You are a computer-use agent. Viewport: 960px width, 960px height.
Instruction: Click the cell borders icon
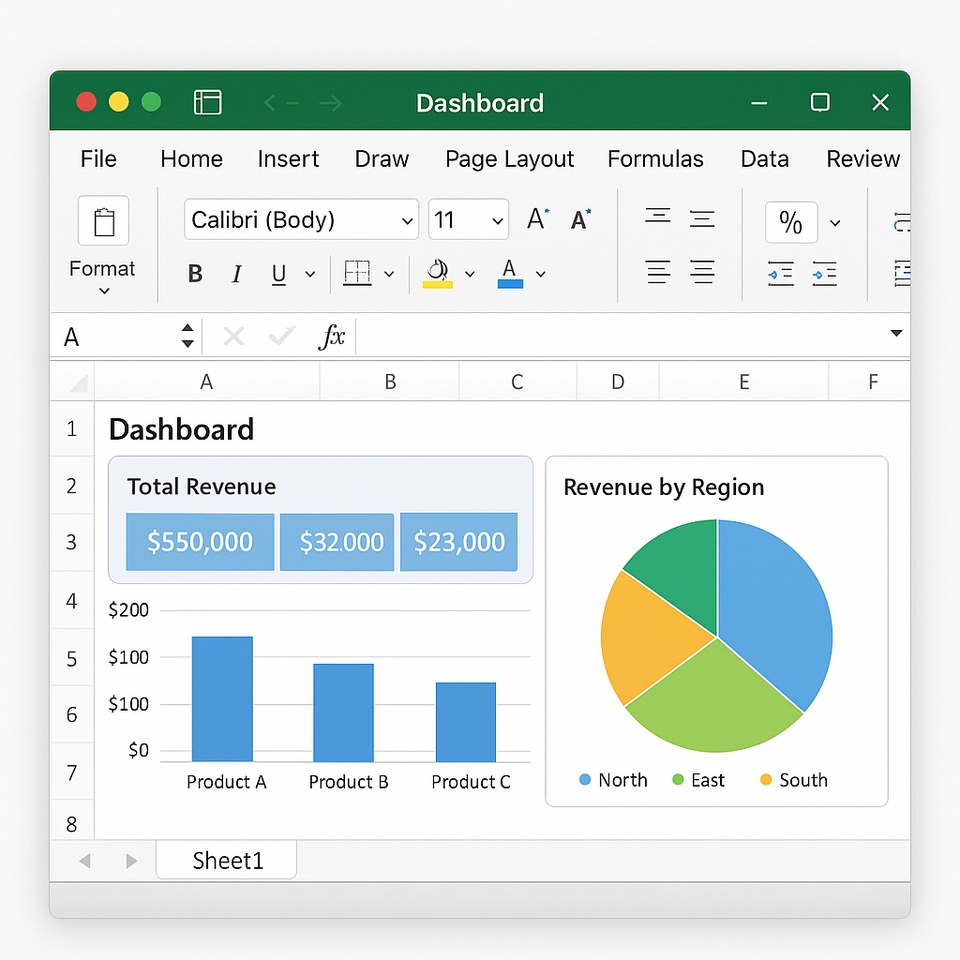pyautogui.click(x=357, y=273)
